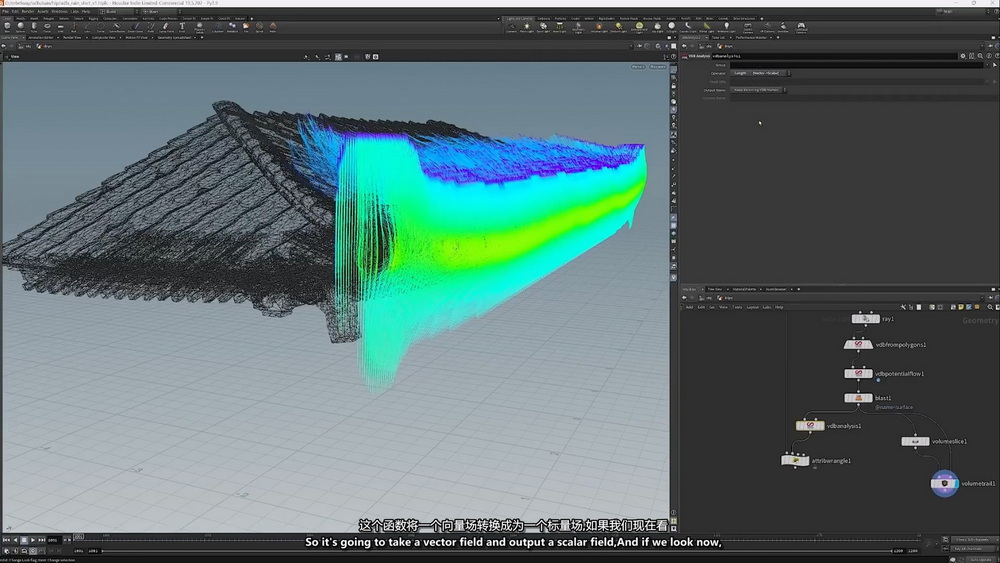Screen dimensions: 1000x563
Task: Switch to the Material Palette tab
Action: pyautogui.click(x=744, y=289)
